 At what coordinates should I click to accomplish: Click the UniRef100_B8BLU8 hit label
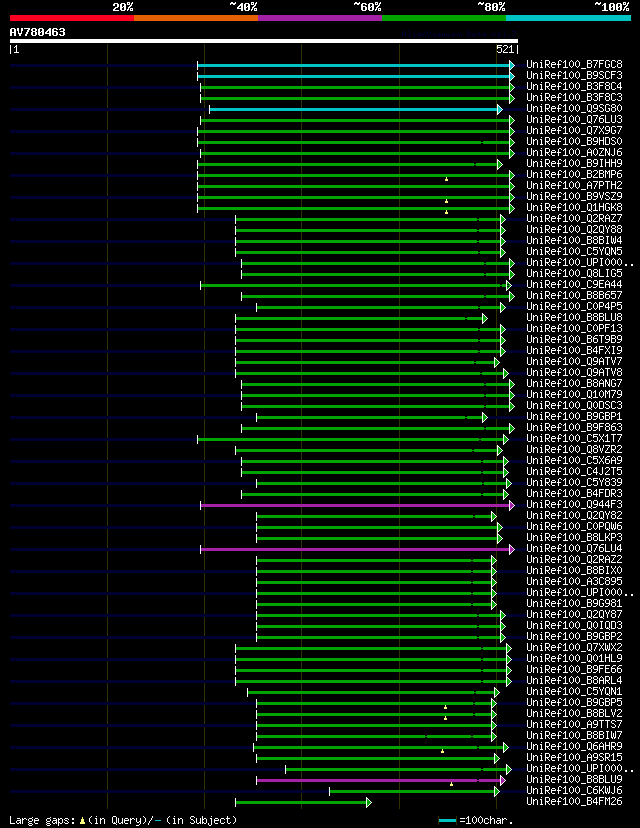tap(575, 317)
